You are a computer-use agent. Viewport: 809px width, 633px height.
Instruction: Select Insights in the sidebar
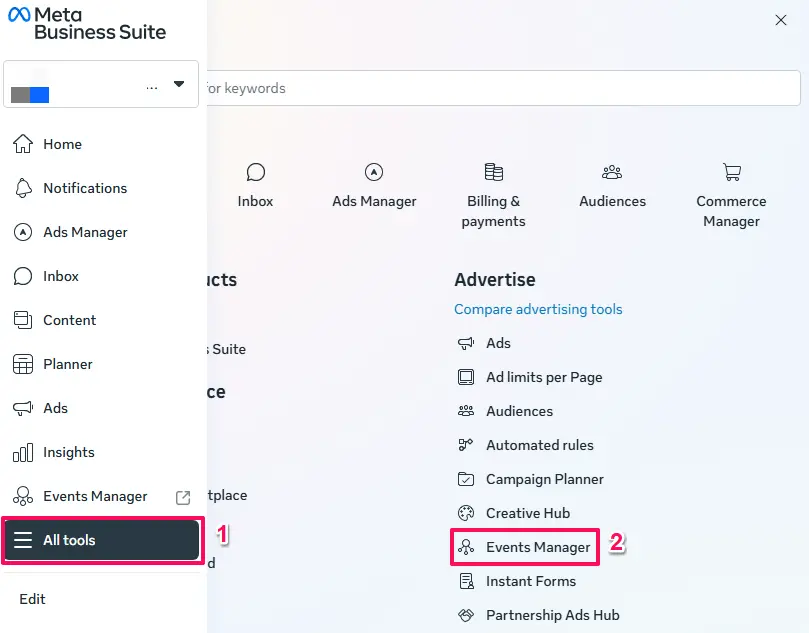(68, 452)
